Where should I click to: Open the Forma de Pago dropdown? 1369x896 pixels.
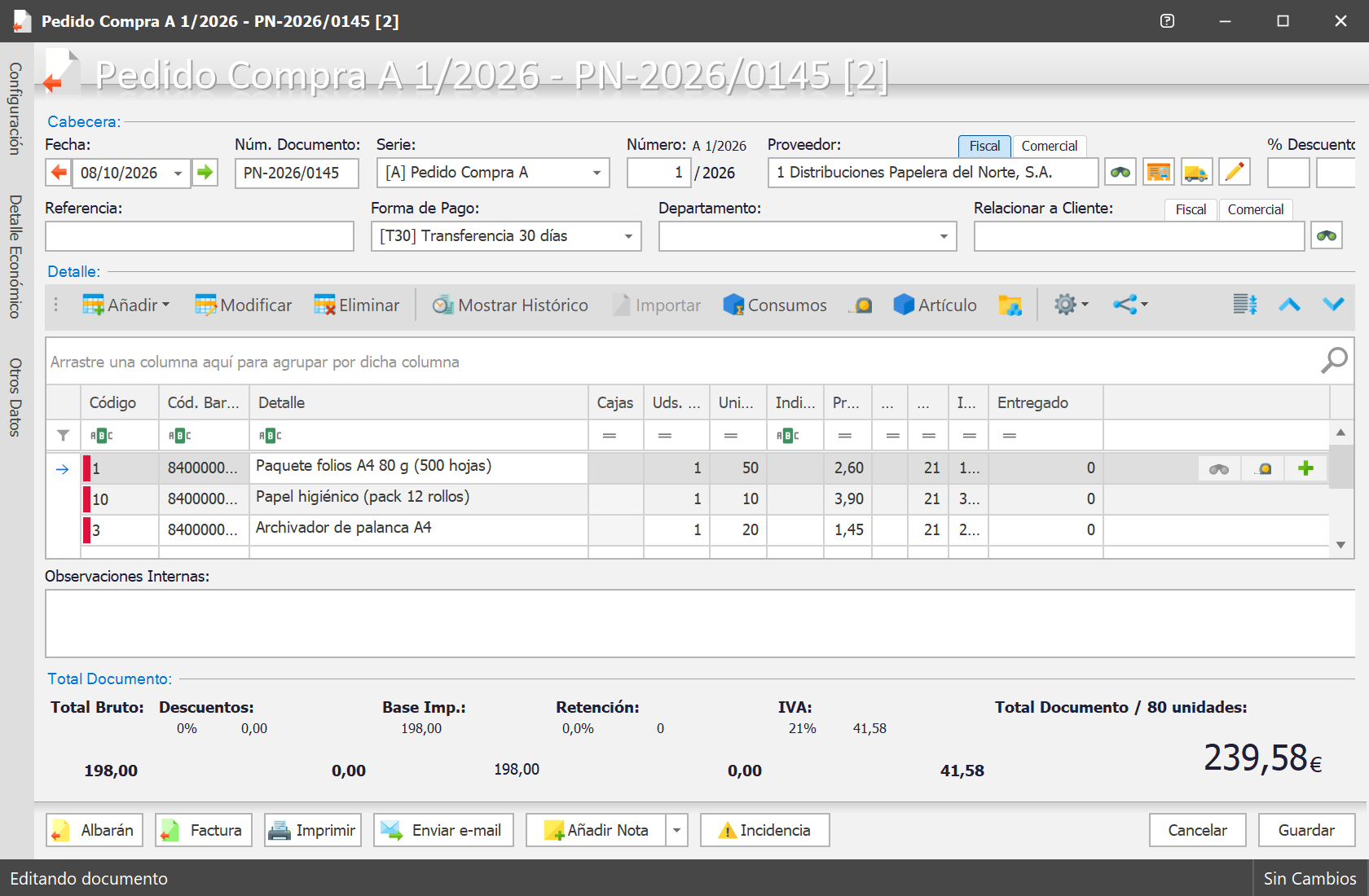click(628, 236)
